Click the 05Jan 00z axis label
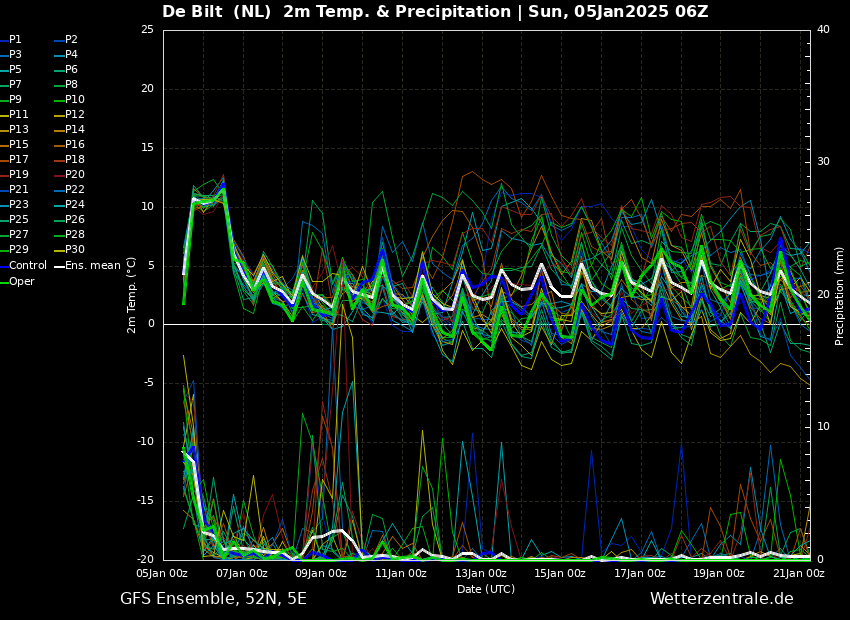Viewport: 850px width, 620px height. [163, 573]
